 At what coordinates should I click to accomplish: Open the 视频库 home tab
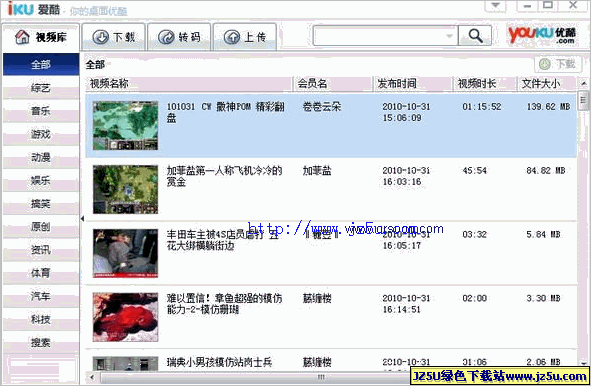(x=40, y=37)
